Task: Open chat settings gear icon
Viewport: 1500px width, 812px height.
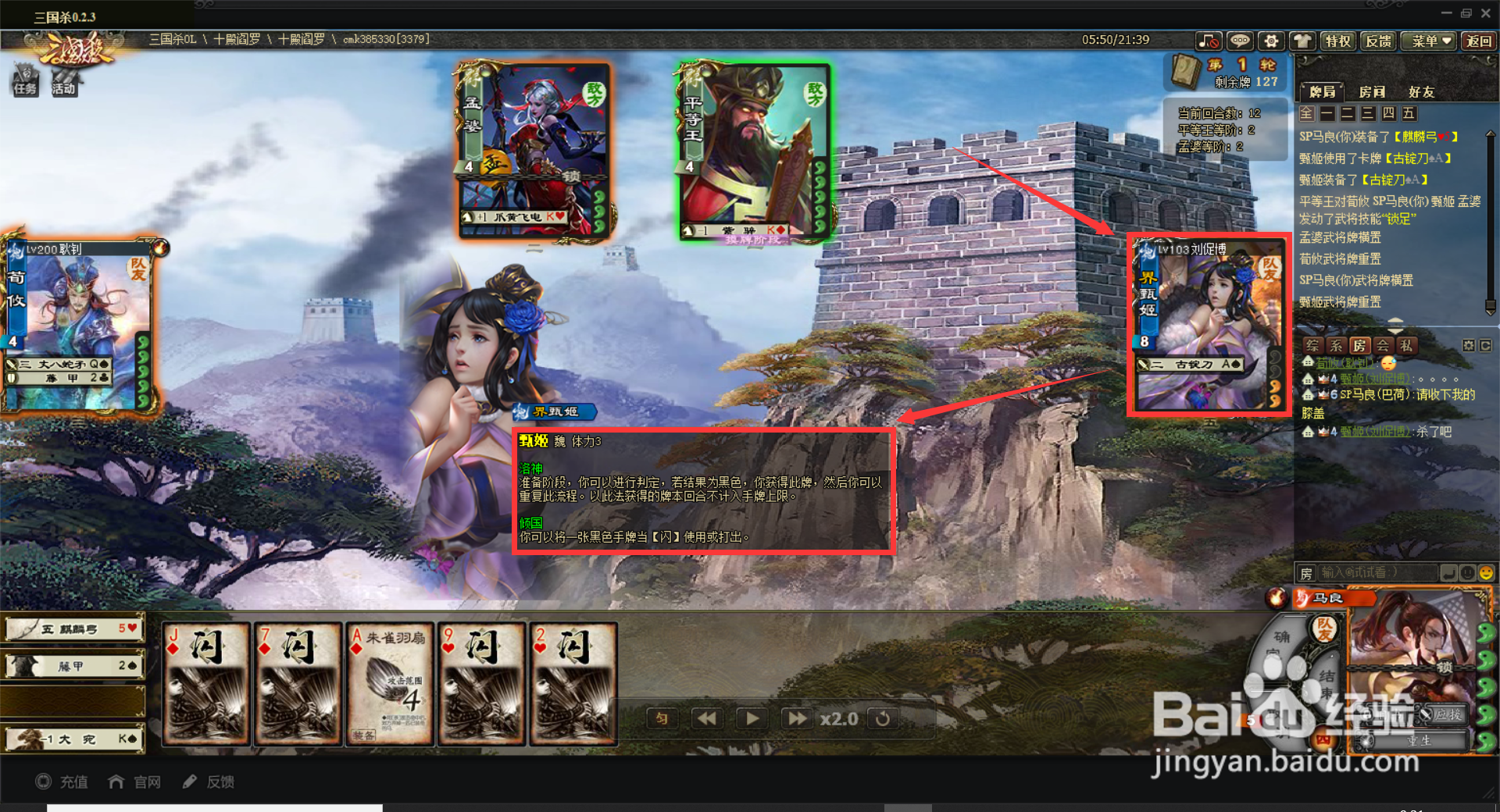Action: pyautogui.click(x=1469, y=345)
